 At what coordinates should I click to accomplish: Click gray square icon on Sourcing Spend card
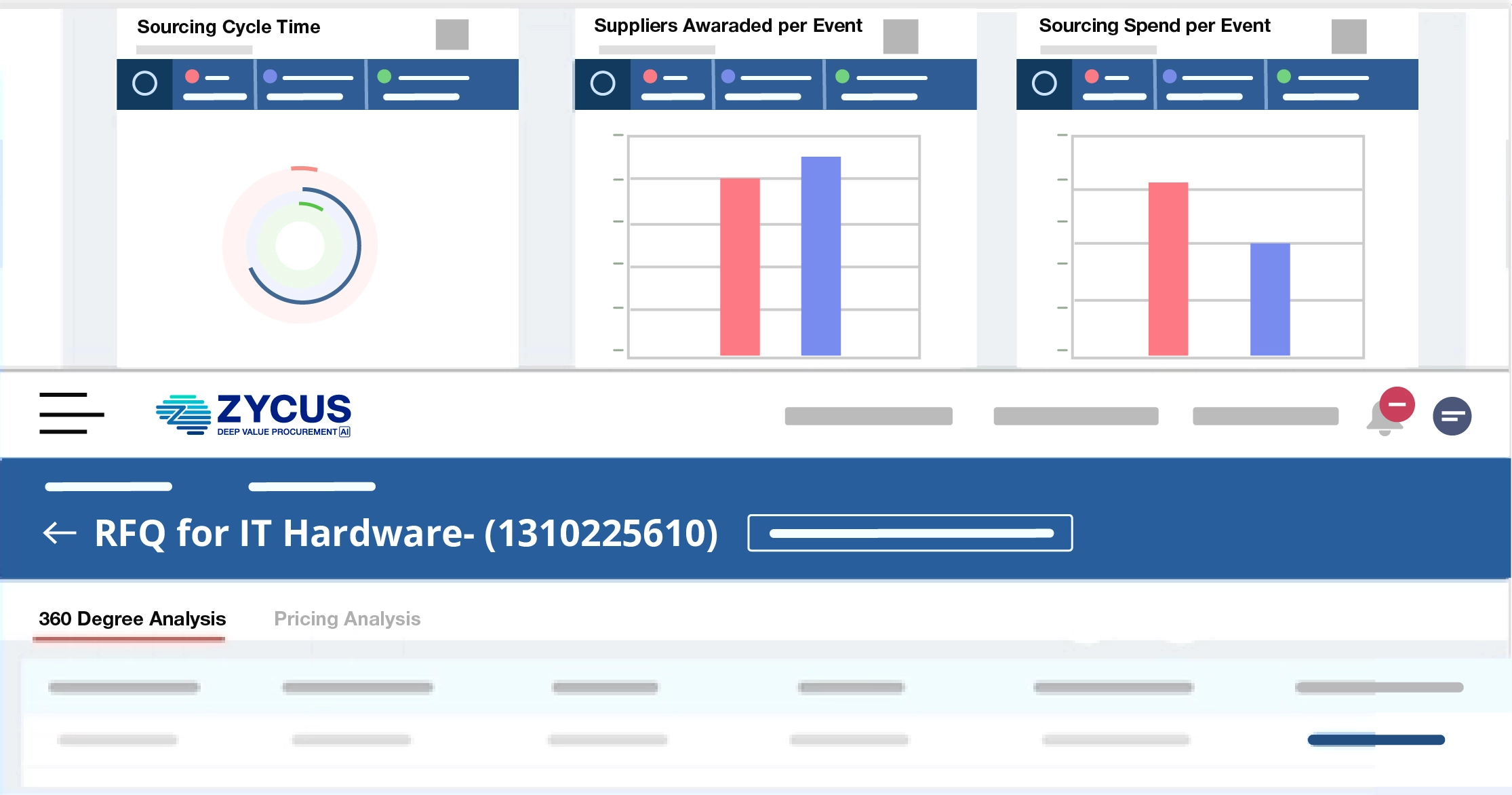[x=1349, y=36]
